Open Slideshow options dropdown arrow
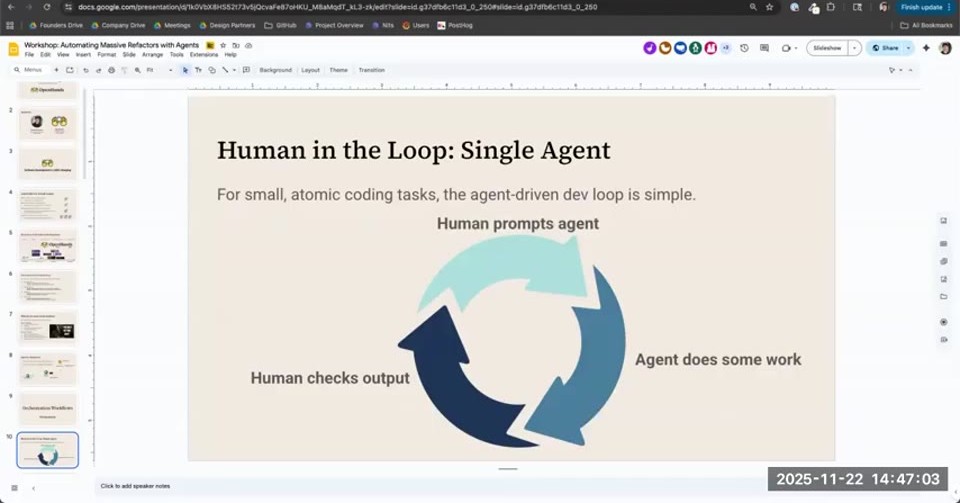This screenshot has width=960, height=503. click(x=855, y=48)
